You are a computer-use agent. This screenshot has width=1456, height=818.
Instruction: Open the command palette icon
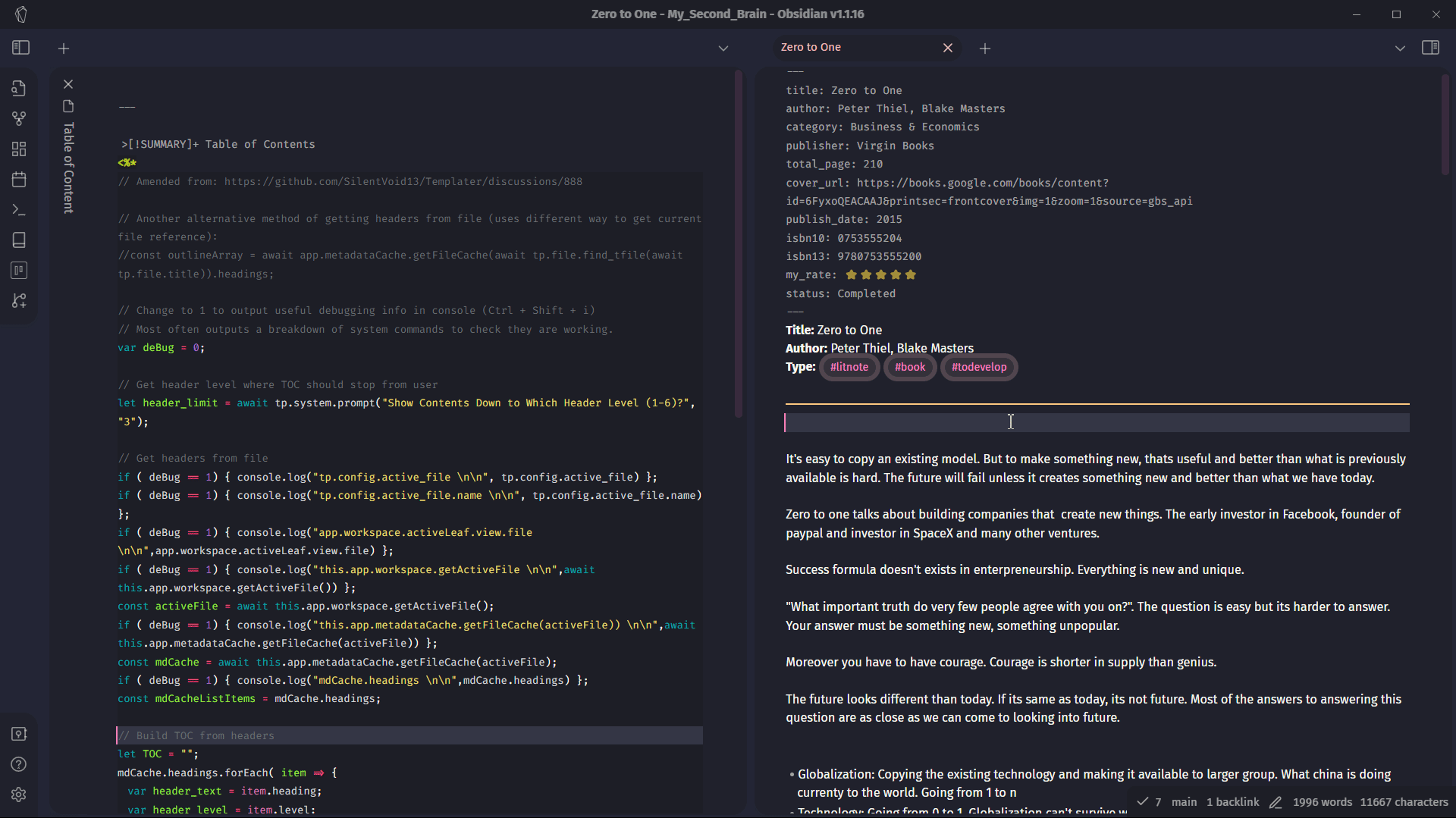19,210
